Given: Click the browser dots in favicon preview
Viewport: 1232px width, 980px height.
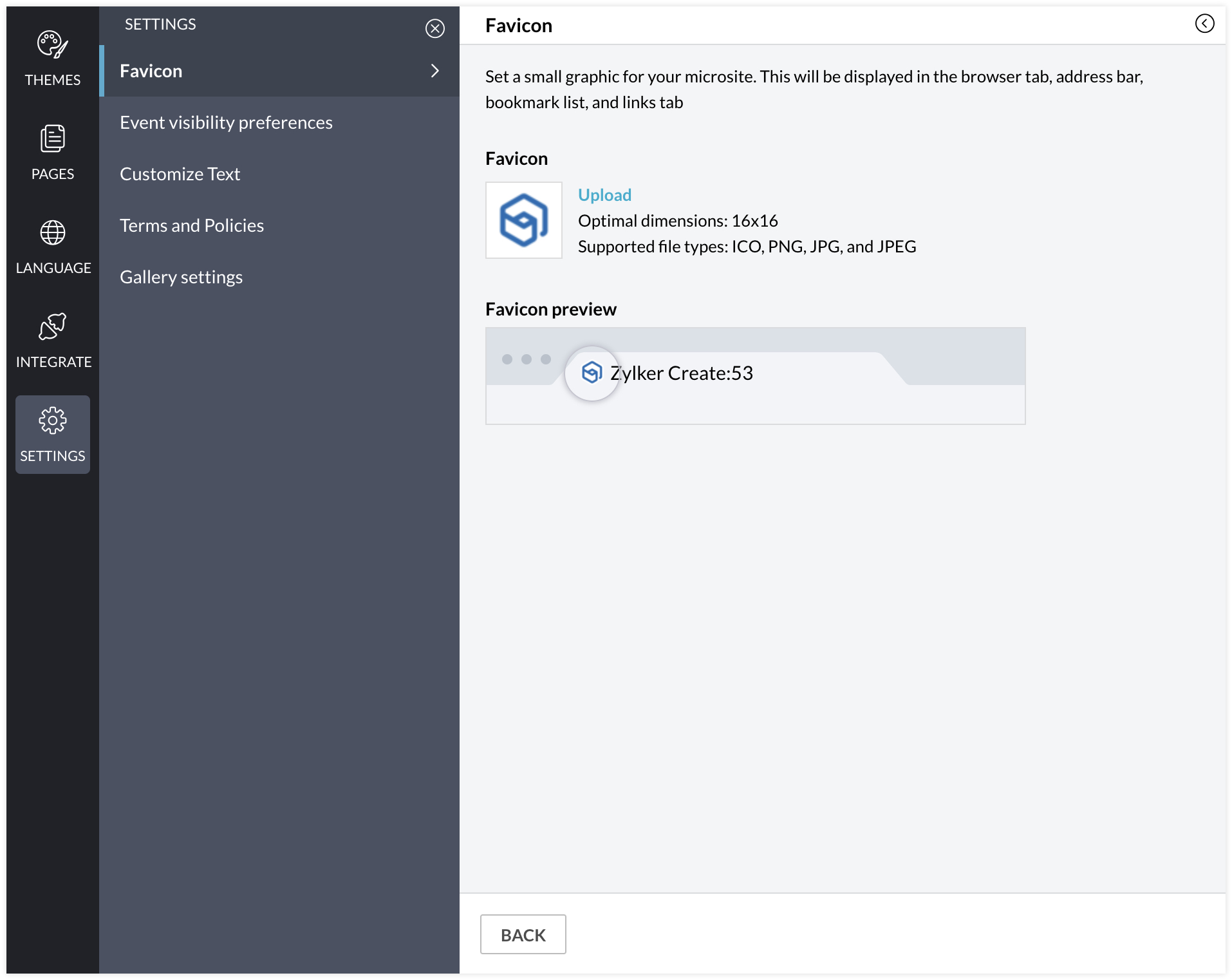Looking at the screenshot, I should click(x=527, y=359).
